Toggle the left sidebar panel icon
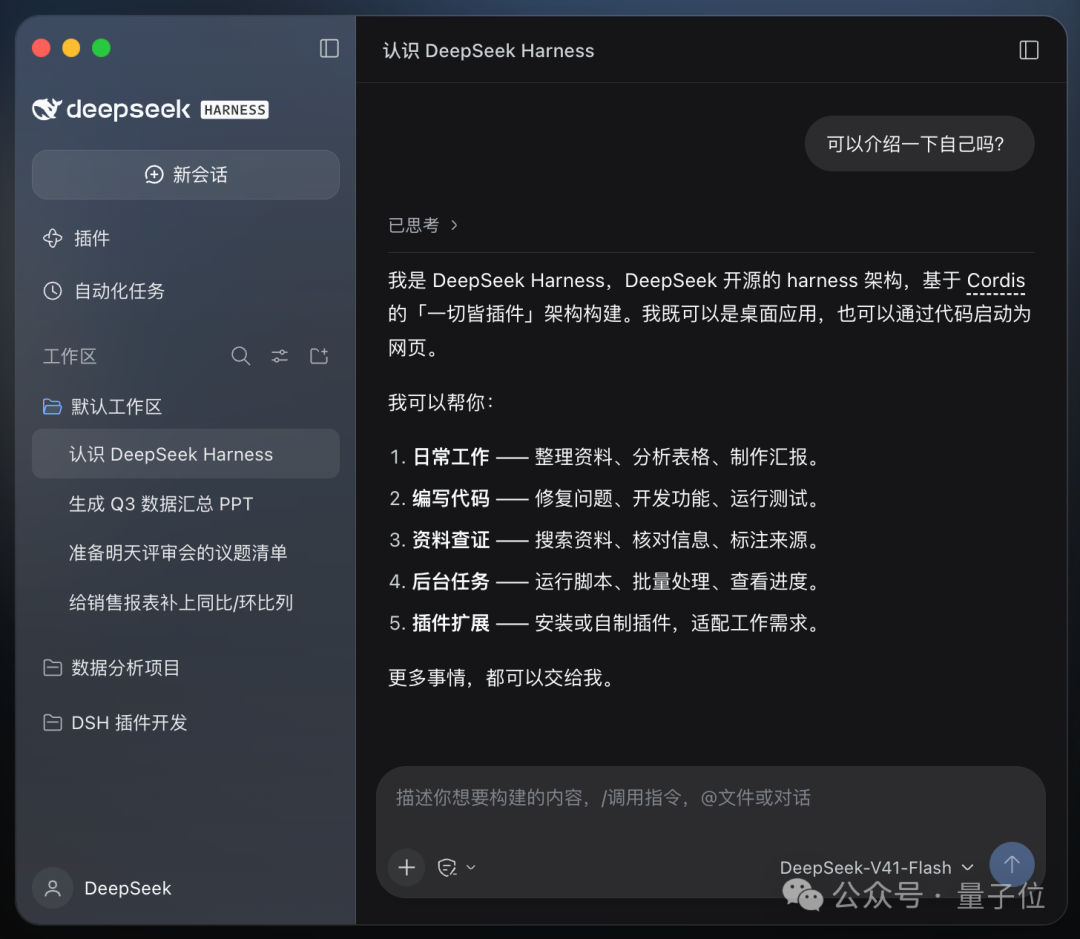This screenshot has width=1080, height=939. (x=329, y=48)
